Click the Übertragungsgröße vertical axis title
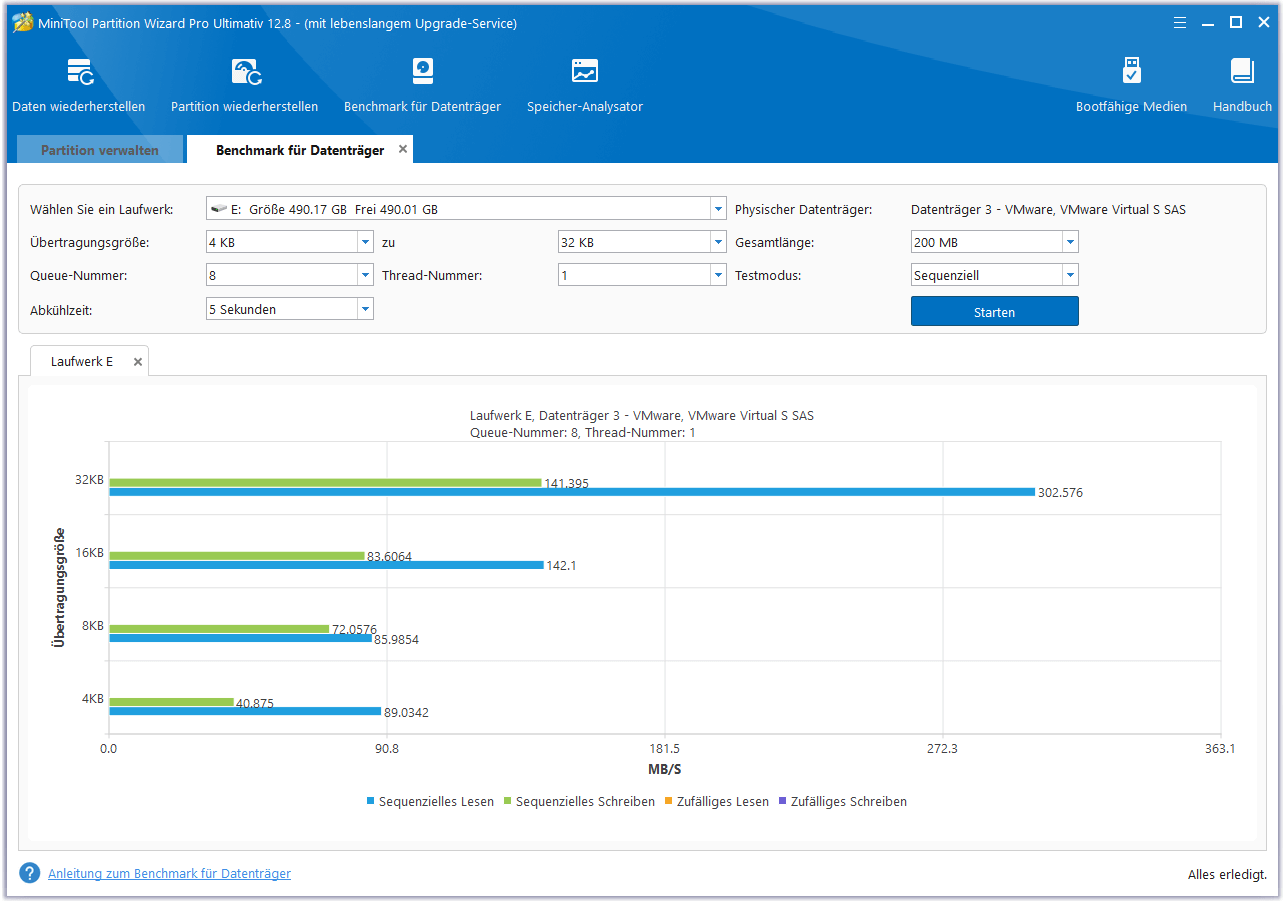 click(x=60, y=587)
